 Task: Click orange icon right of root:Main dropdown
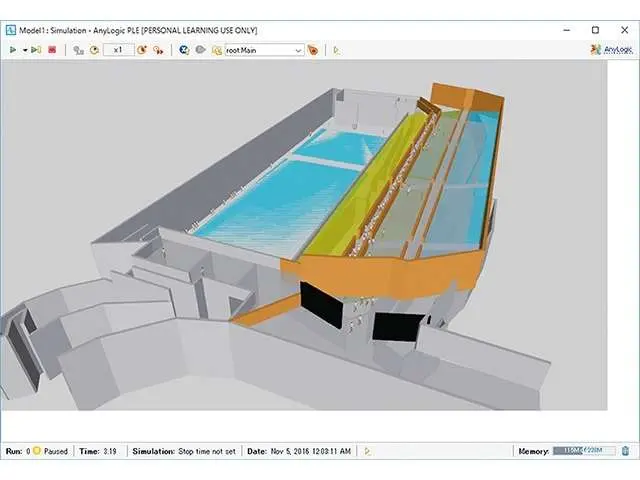[314, 50]
